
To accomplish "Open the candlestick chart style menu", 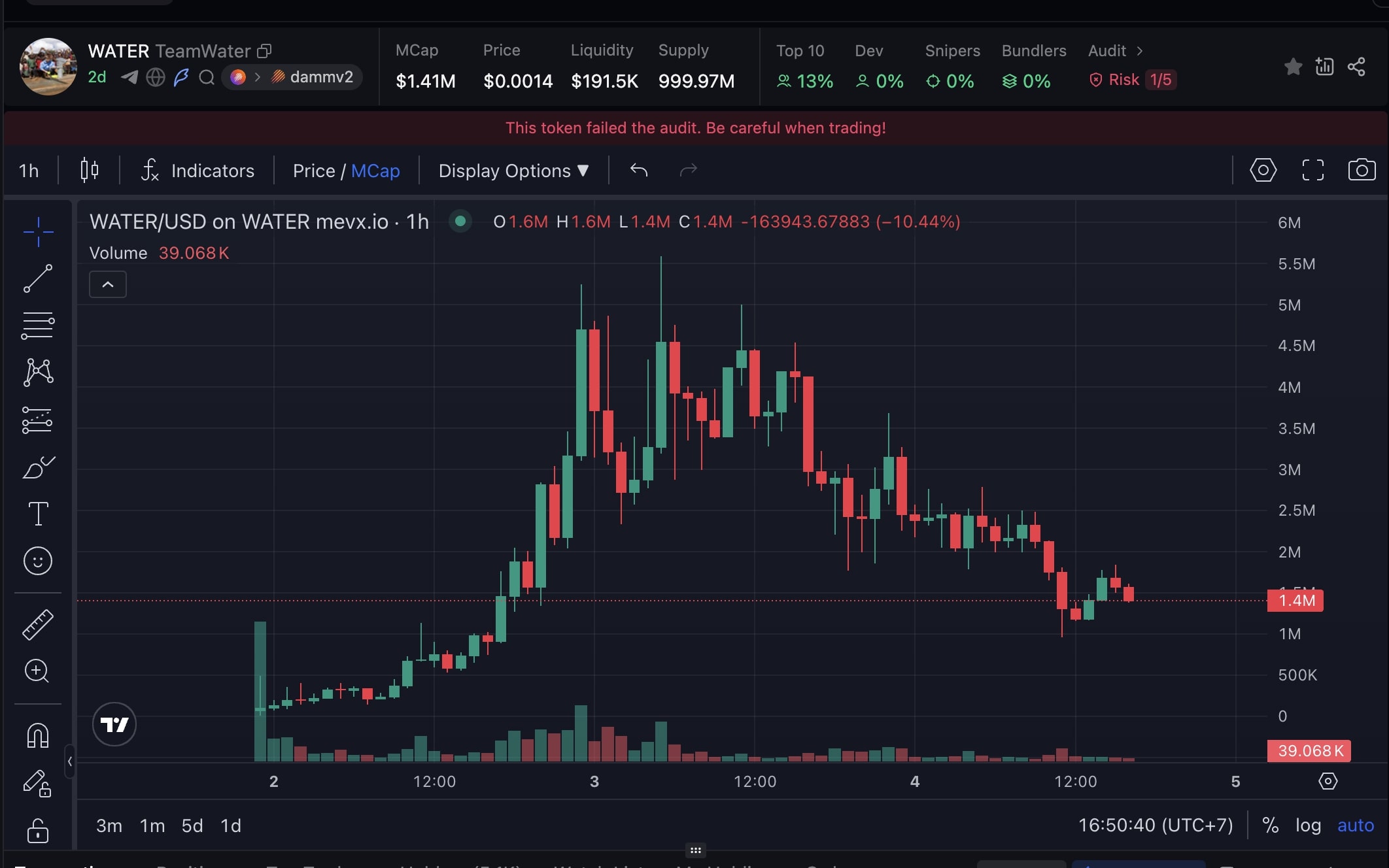I will tap(90, 171).
